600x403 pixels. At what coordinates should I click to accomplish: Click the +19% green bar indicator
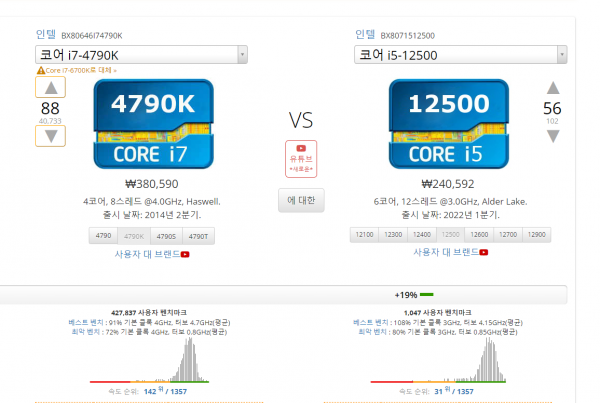[x=427, y=295]
